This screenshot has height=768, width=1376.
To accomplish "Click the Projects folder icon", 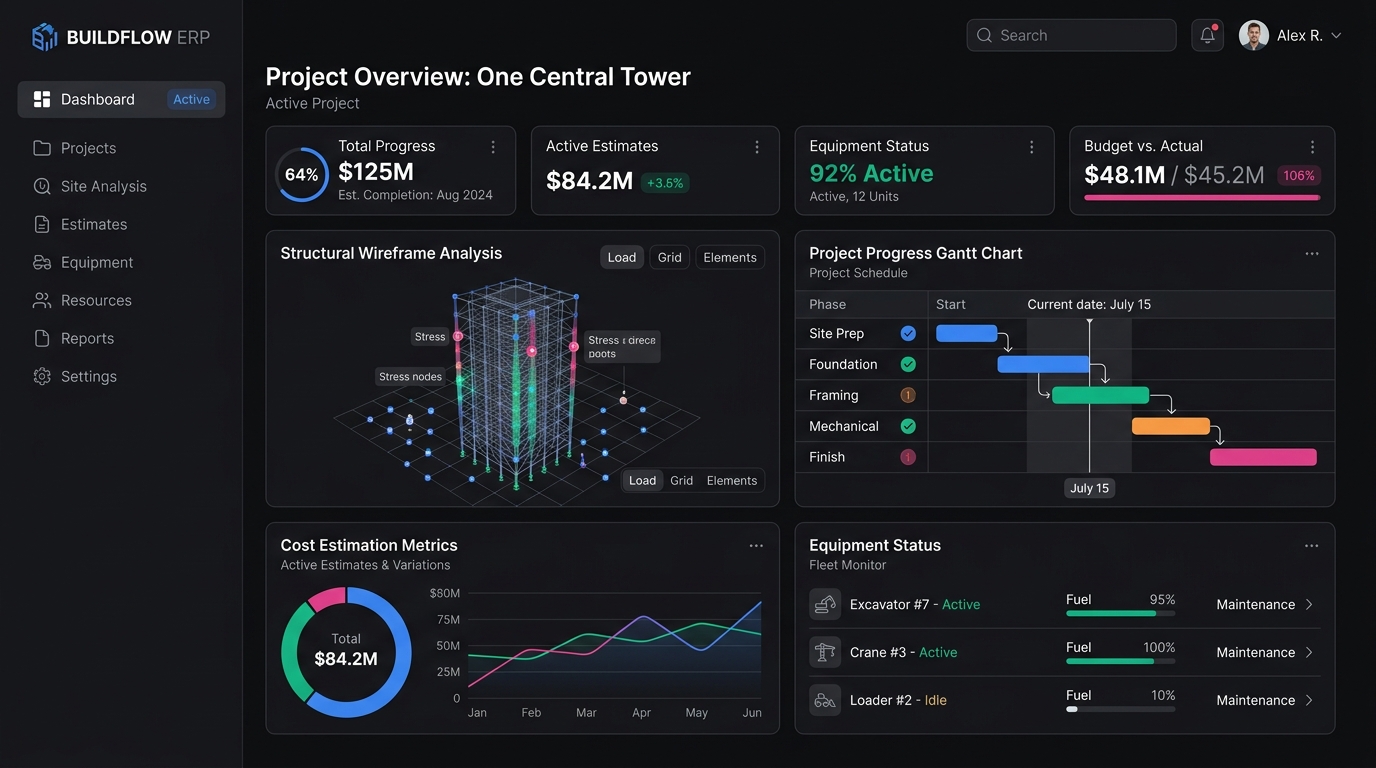I will pos(42,148).
